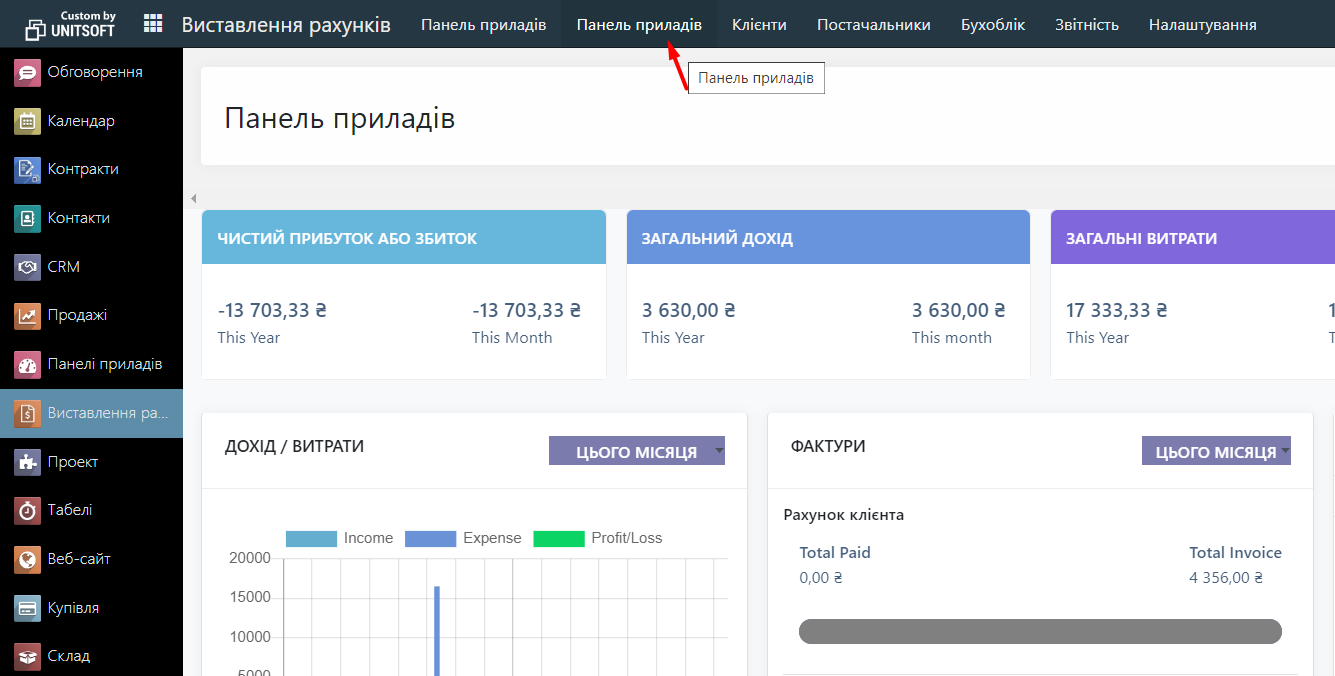Collapse the sidebar using the small left arrow
This screenshot has width=1335, height=676.
pos(193,198)
